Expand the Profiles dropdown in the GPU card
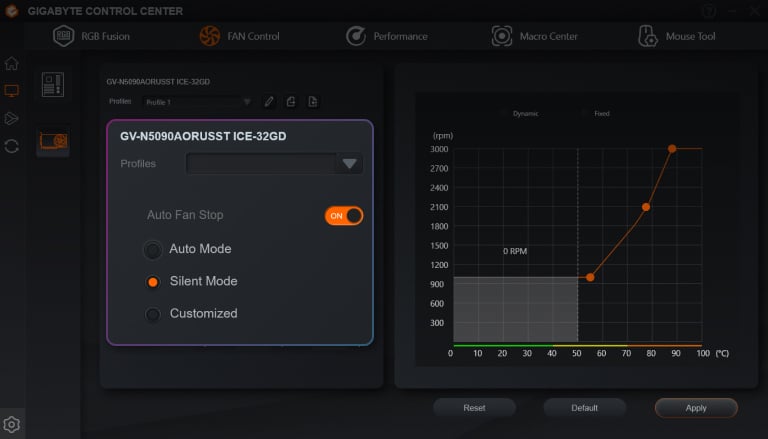The height and width of the screenshot is (439, 768). (x=349, y=164)
